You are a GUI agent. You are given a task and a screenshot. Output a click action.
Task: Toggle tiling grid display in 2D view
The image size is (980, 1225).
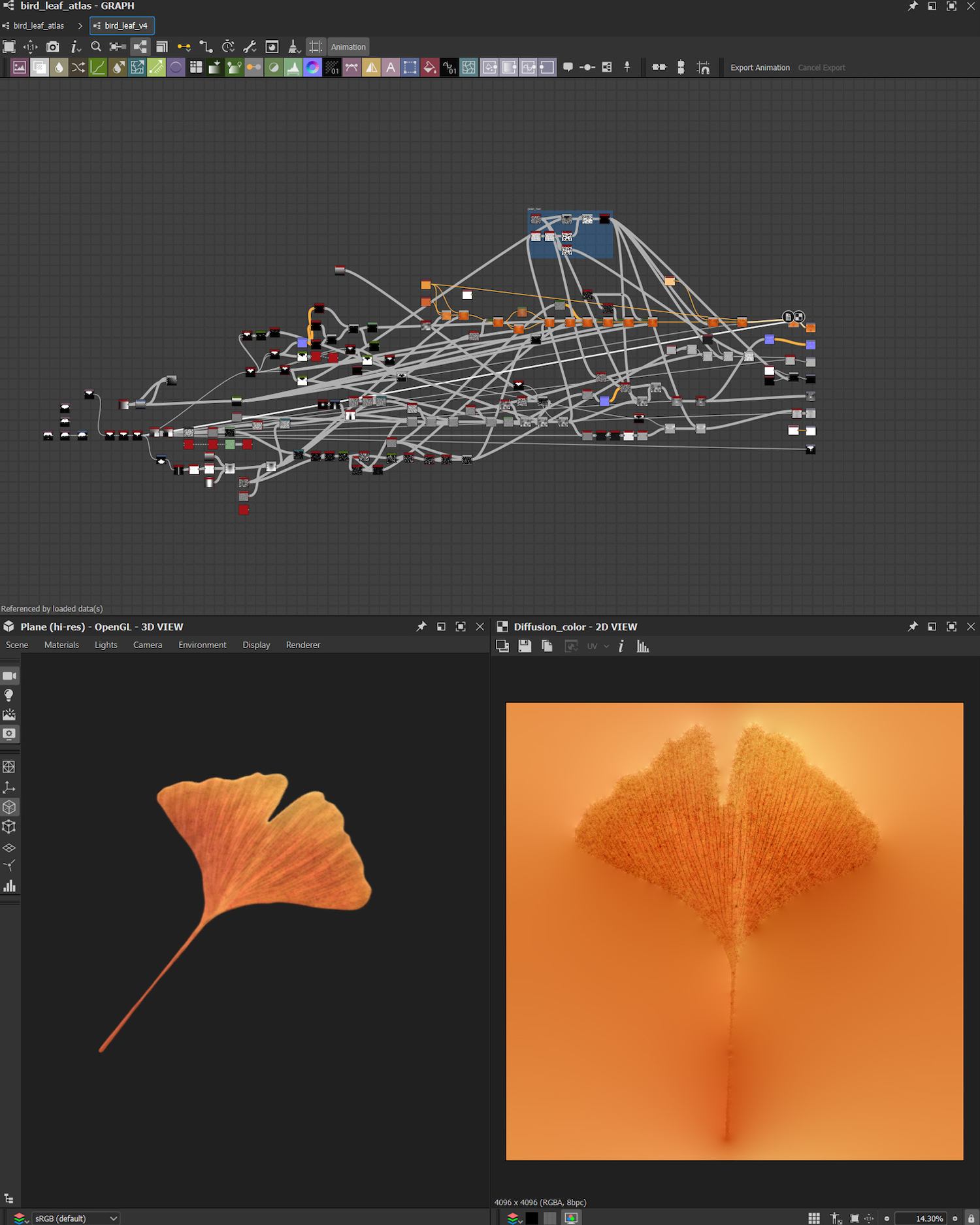[814, 1218]
